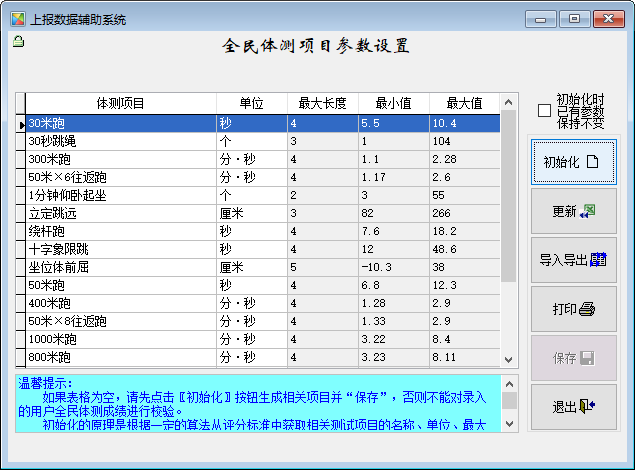
Task: Click the 体测项目 column header
Action: pos(120,103)
